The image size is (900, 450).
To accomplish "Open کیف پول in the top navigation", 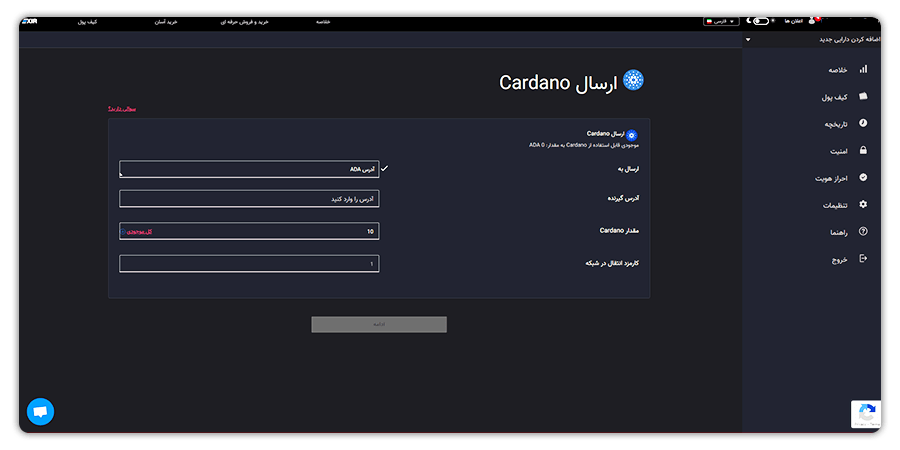I will point(87,22).
